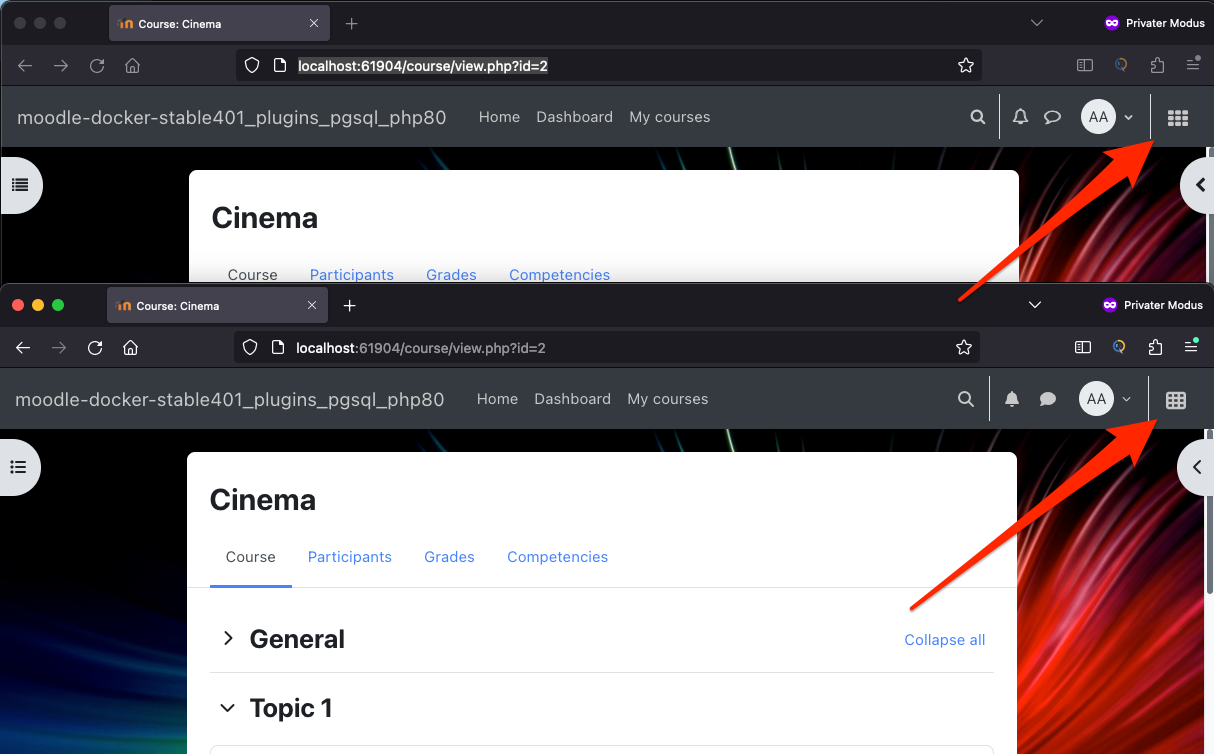Open the Firefox extensions puzzle icon
This screenshot has width=1214, height=754.
pyautogui.click(x=1155, y=347)
